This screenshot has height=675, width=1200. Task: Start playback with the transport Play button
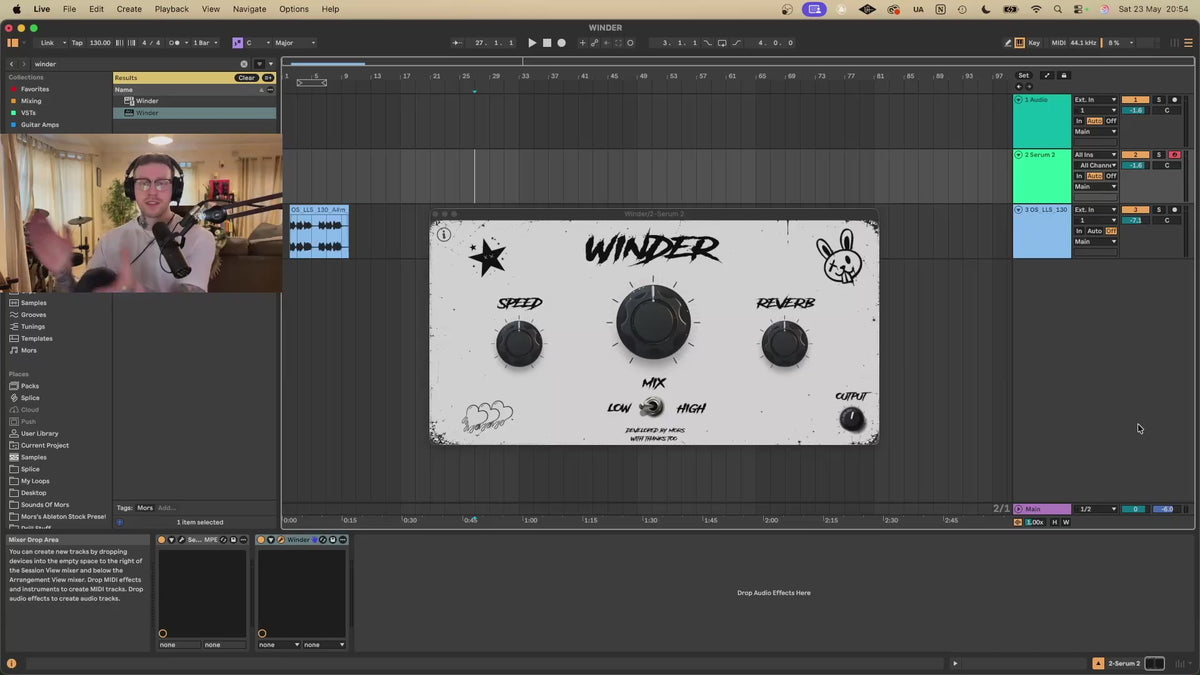pos(532,43)
